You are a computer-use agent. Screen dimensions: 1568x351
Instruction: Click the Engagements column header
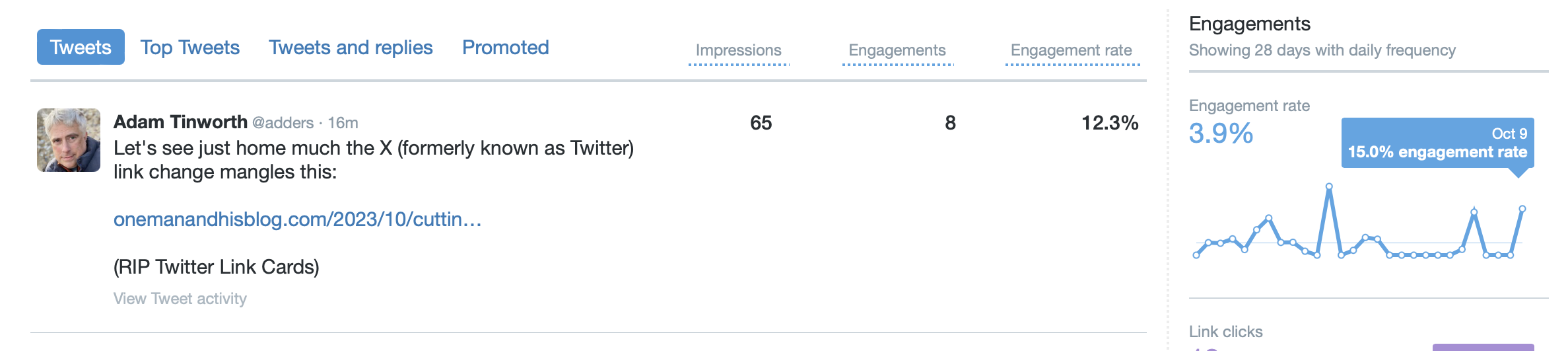tap(897, 50)
